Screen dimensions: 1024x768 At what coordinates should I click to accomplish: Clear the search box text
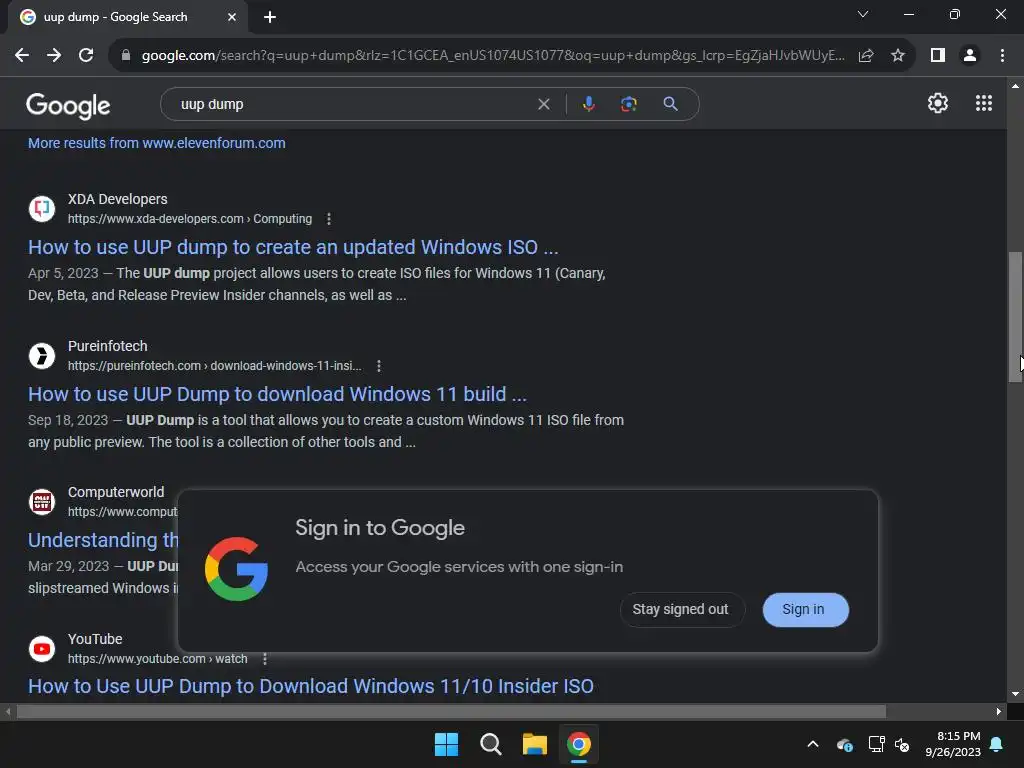coord(543,104)
